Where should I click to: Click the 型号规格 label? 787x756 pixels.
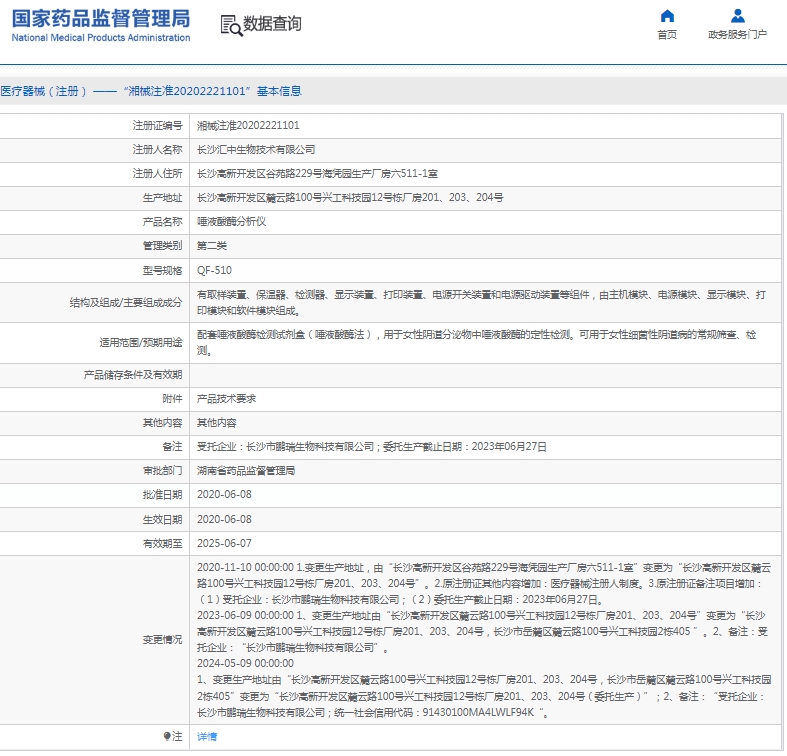pyautogui.click(x=162, y=270)
